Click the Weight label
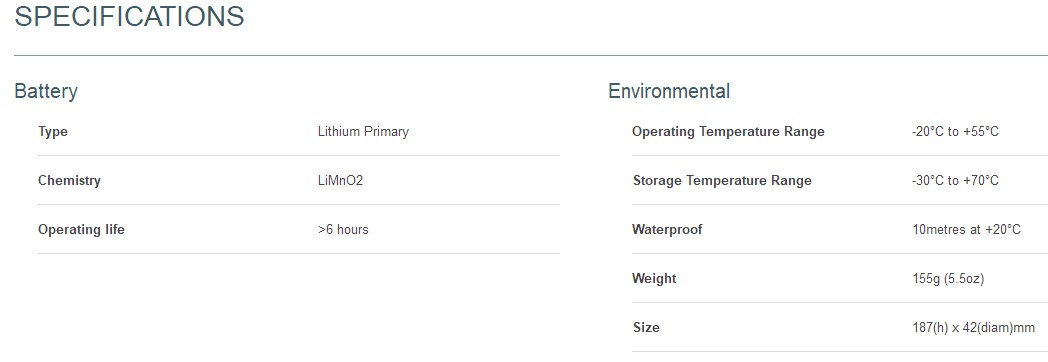This screenshot has width=1048, height=362. [654, 279]
